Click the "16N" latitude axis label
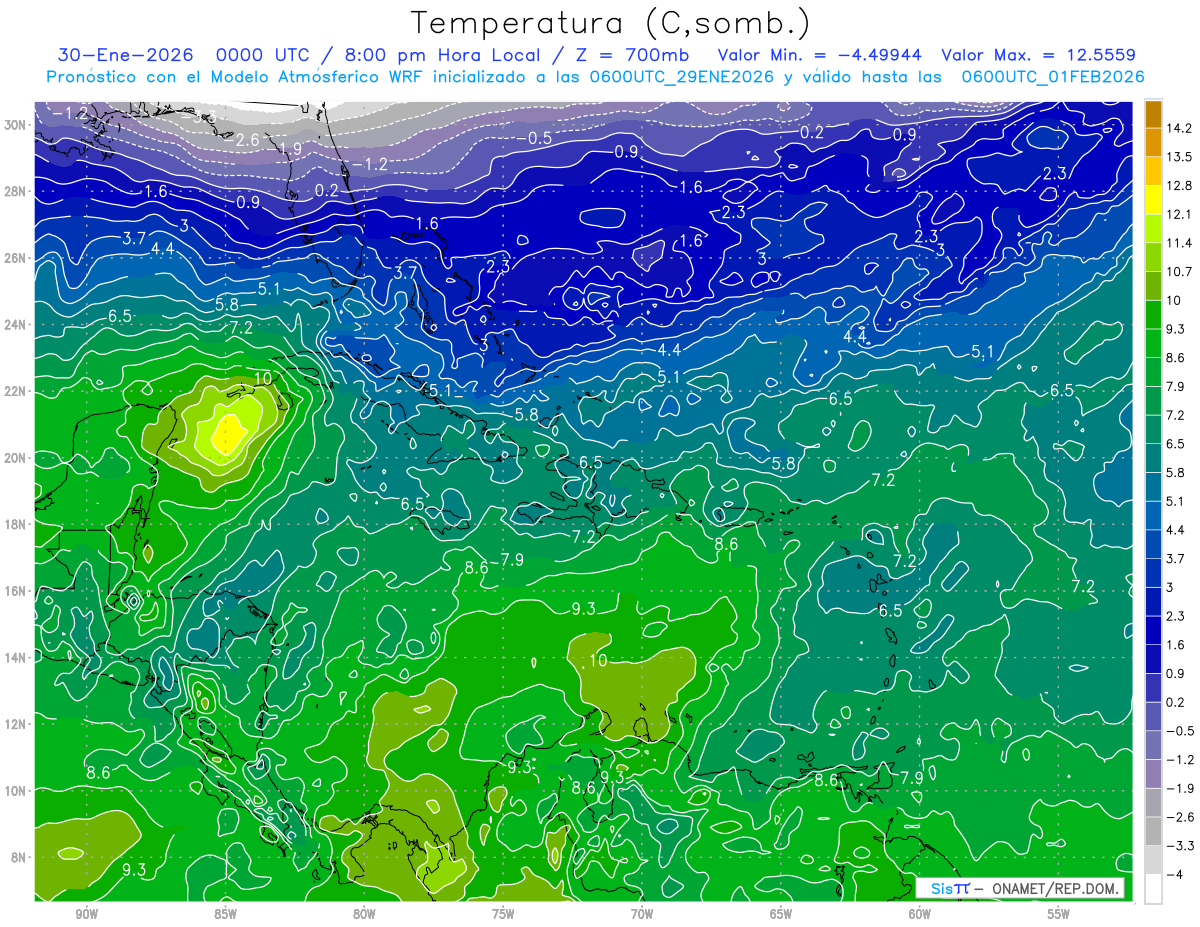This screenshot has height=927, width=1200. (15, 591)
